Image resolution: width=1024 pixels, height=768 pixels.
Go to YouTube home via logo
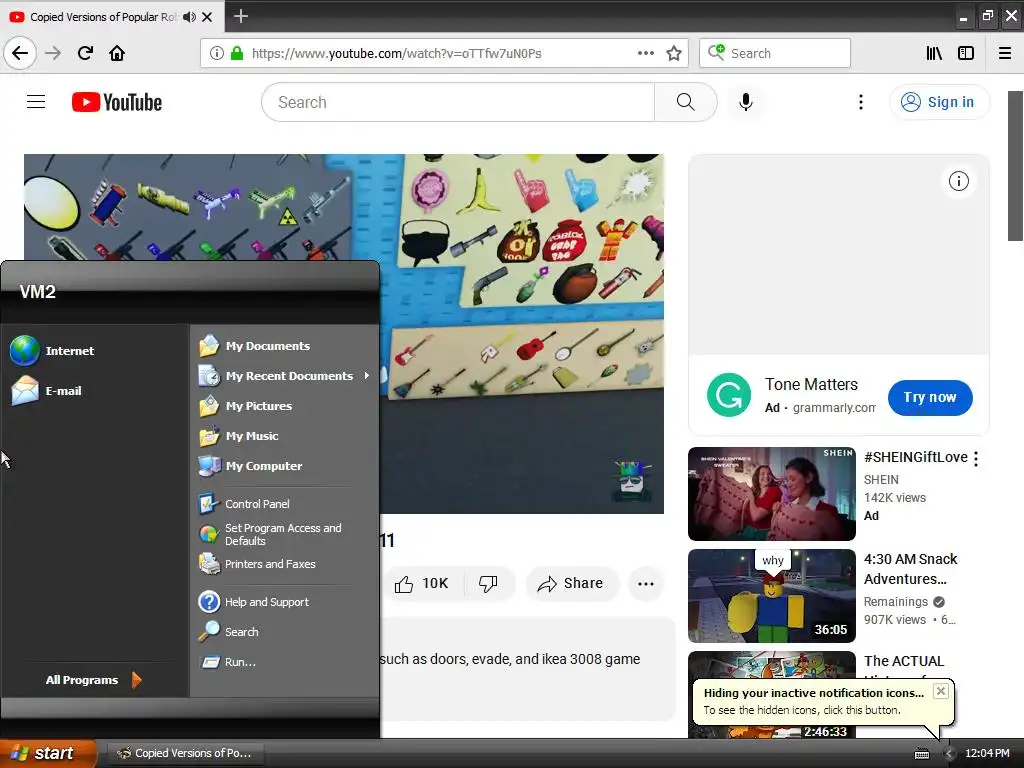pos(117,103)
